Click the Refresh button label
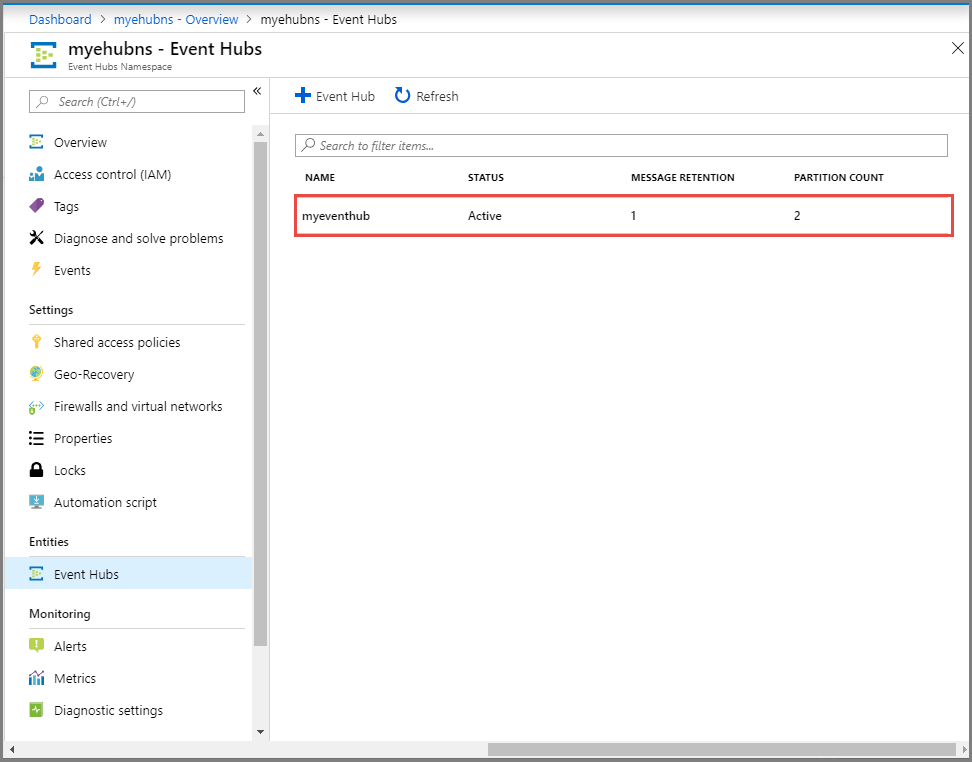 point(437,96)
